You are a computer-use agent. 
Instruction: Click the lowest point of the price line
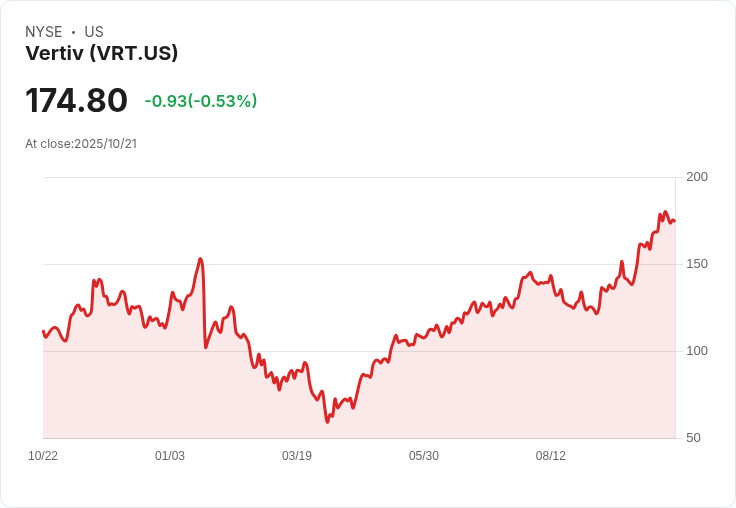pos(327,422)
